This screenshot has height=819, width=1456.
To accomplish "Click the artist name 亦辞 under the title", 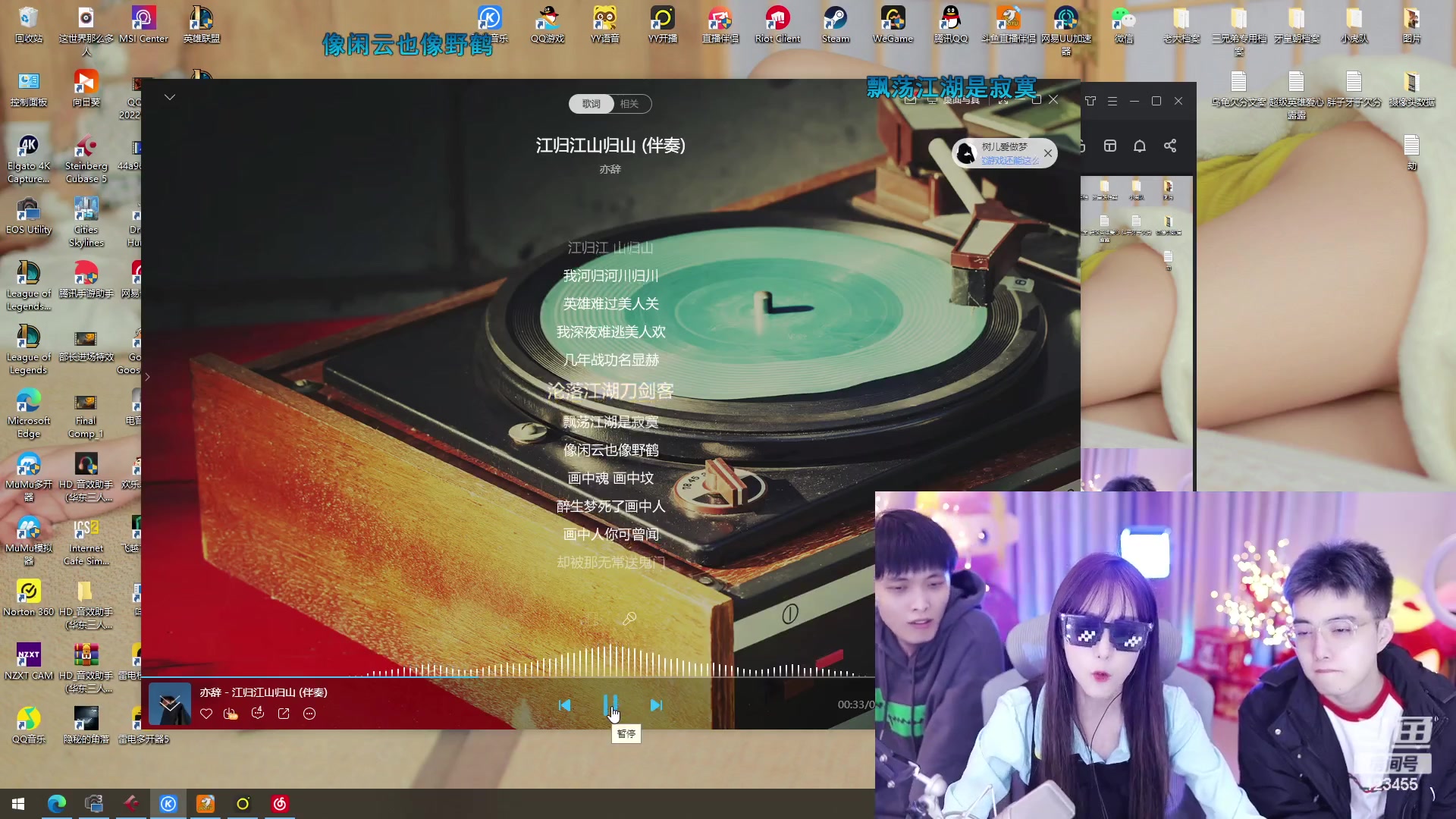I will (x=610, y=169).
